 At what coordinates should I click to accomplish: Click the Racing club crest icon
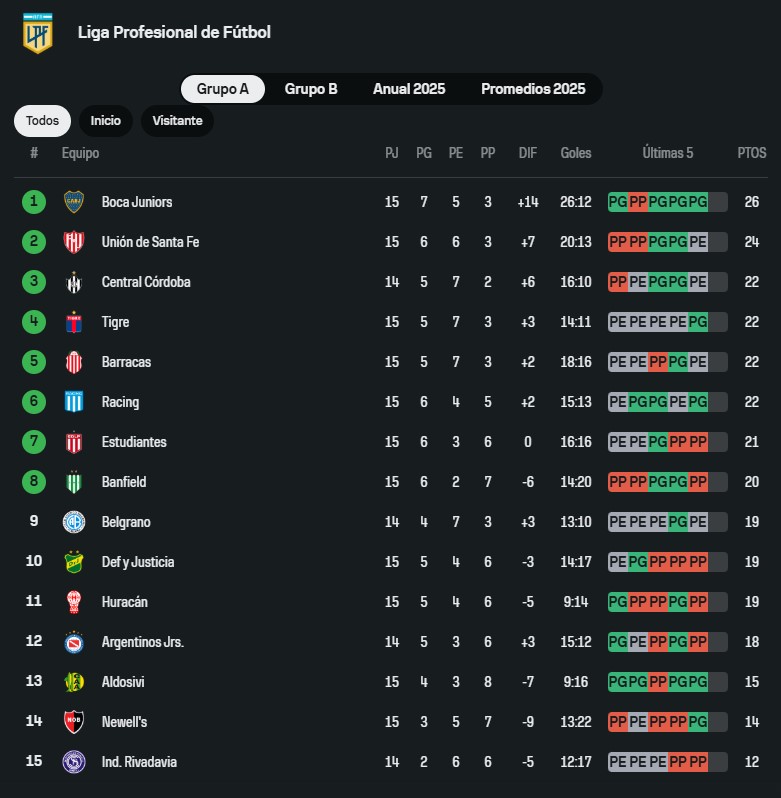pyautogui.click(x=73, y=402)
